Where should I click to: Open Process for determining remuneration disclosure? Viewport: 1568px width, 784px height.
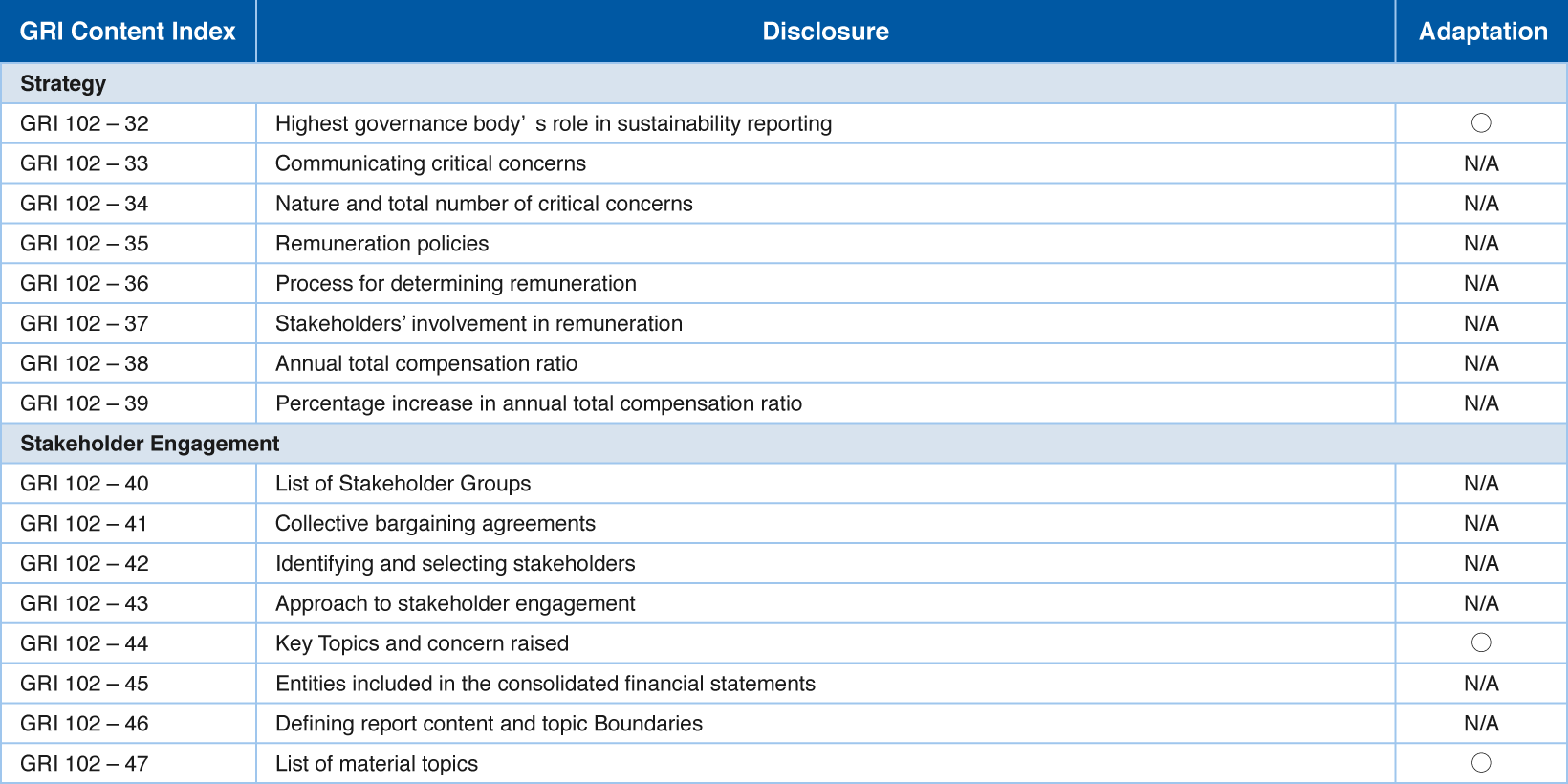tap(456, 284)
